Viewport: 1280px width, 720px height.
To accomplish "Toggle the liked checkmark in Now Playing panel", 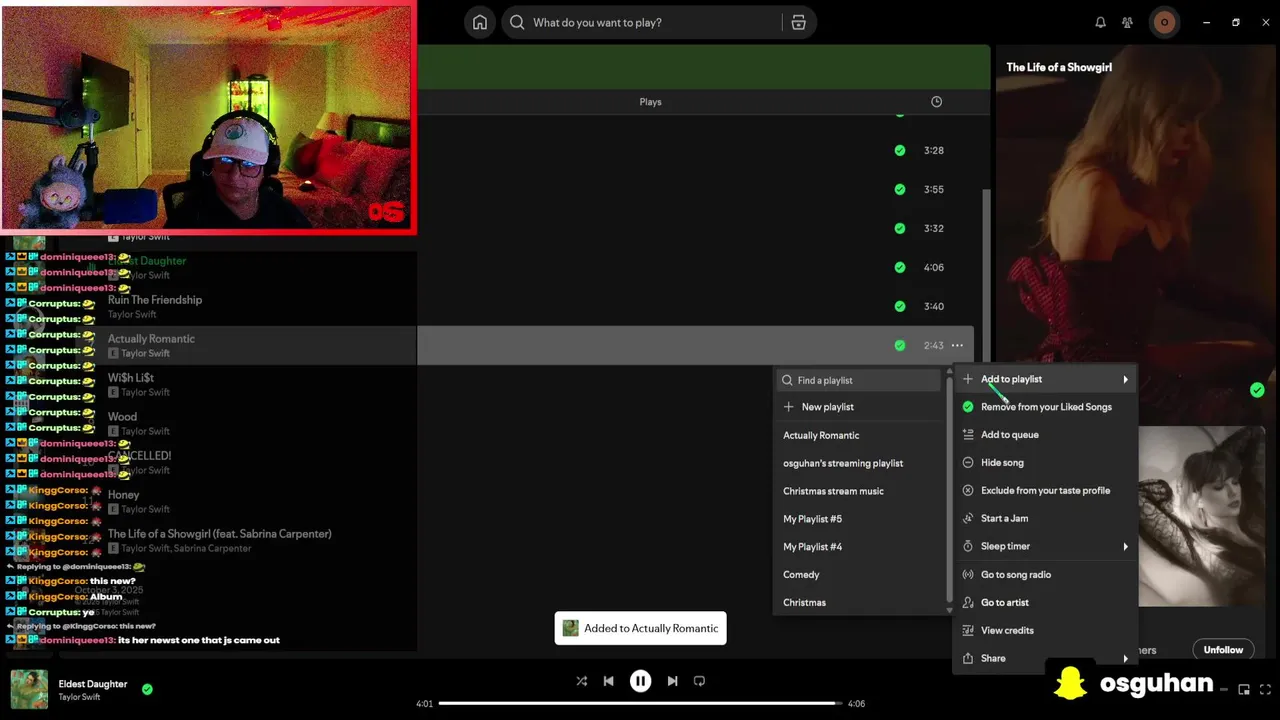I will coord(1257,390).
